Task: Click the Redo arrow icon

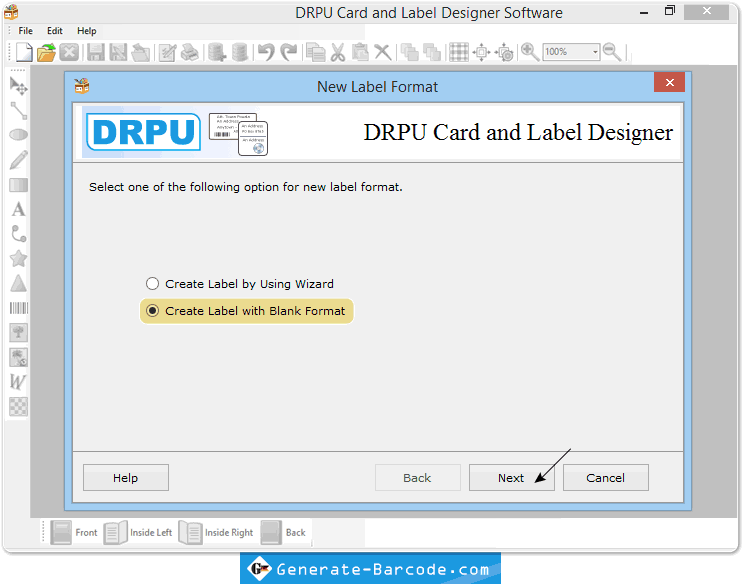Action: [x=288, y=52]
